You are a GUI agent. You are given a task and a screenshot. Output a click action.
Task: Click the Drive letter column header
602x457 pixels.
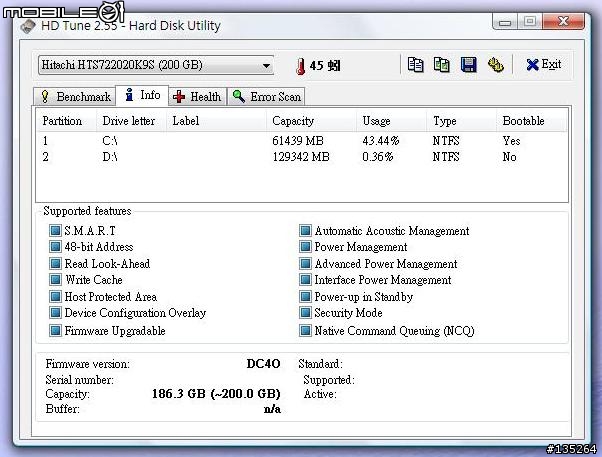click(x=131, y=121)
